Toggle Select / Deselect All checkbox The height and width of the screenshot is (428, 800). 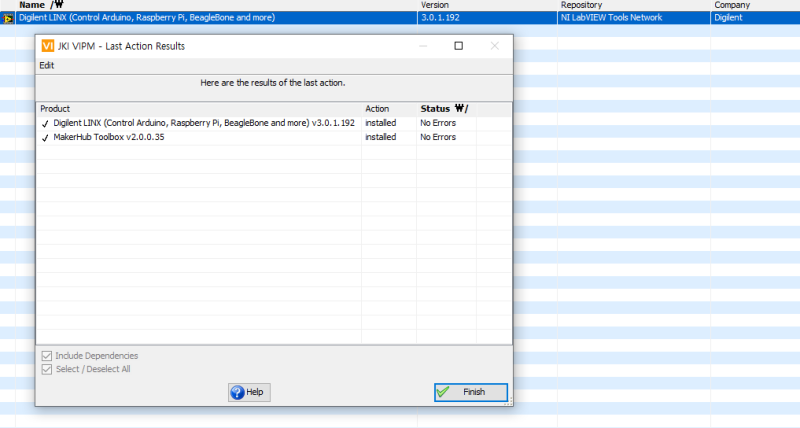click(46, 369)
